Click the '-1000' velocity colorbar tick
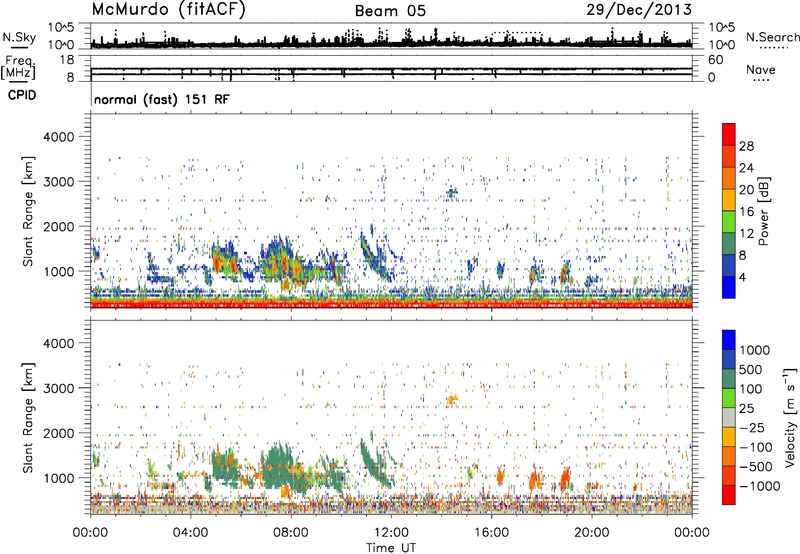 coord(759,486)
